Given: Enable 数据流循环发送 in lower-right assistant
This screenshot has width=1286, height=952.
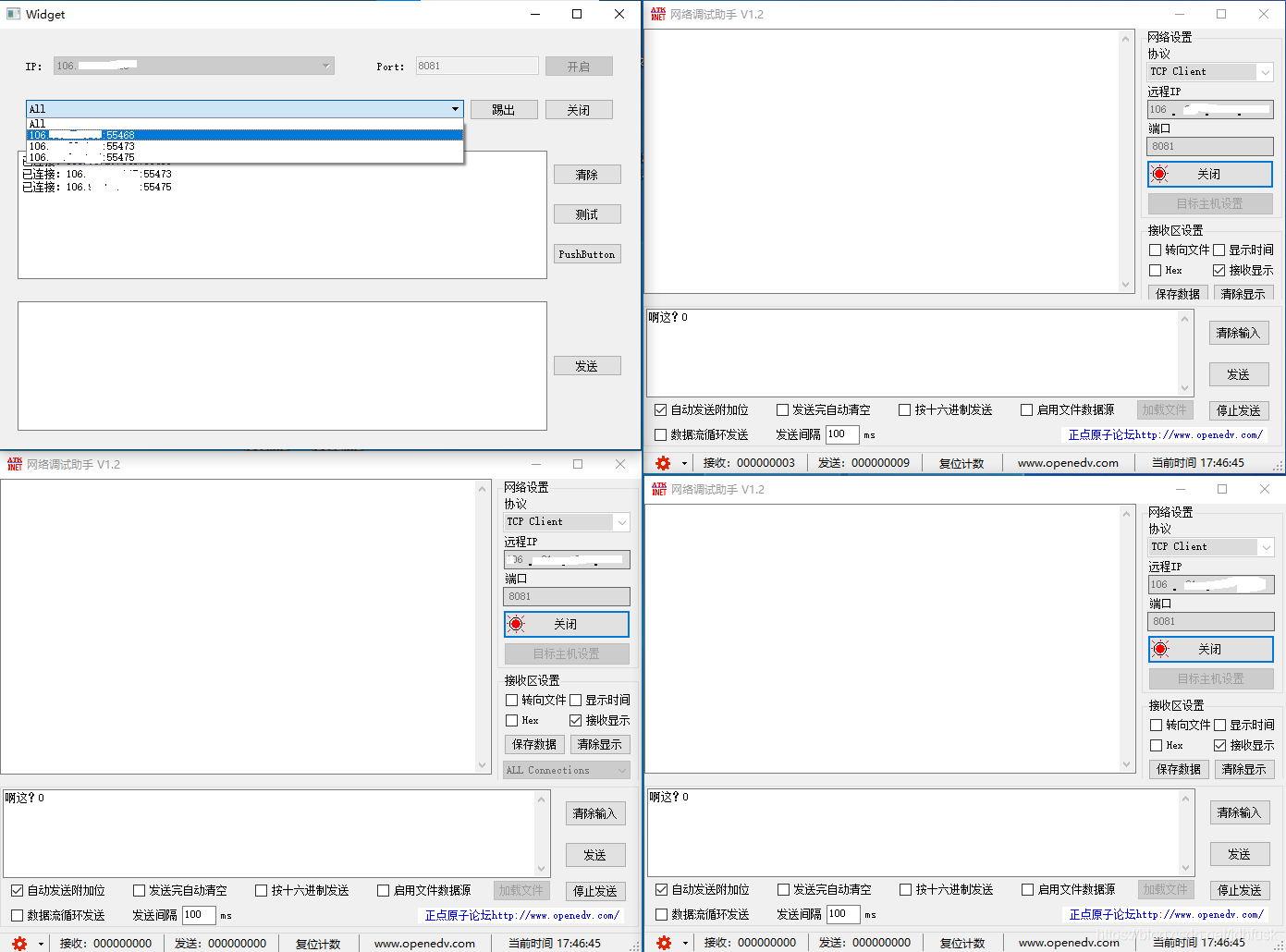Looking at the screenshot, I should click(x=662, y=914).
